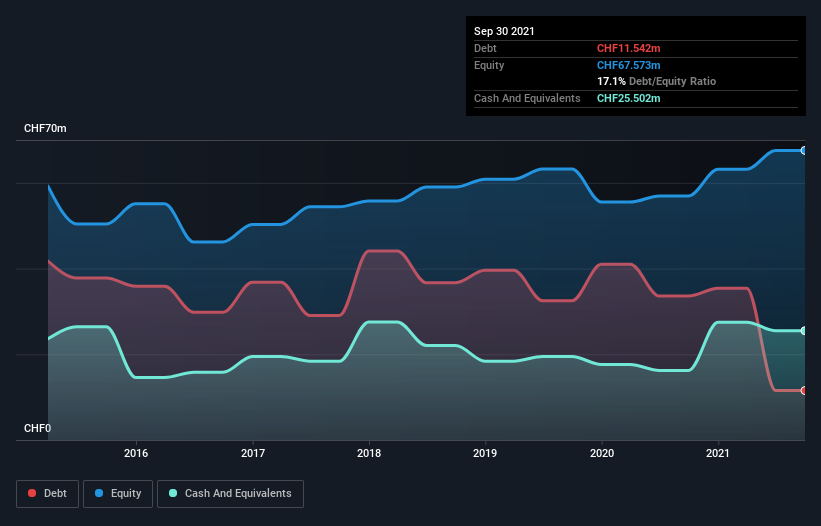821x526 pixels.
Task: Toggle Cash And Equivalents legend button
Action: tap(230, 494)
